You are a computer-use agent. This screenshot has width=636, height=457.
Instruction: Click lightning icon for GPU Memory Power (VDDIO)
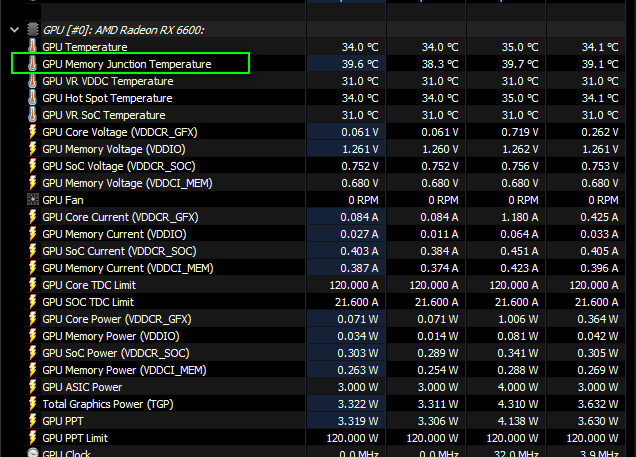32,336
